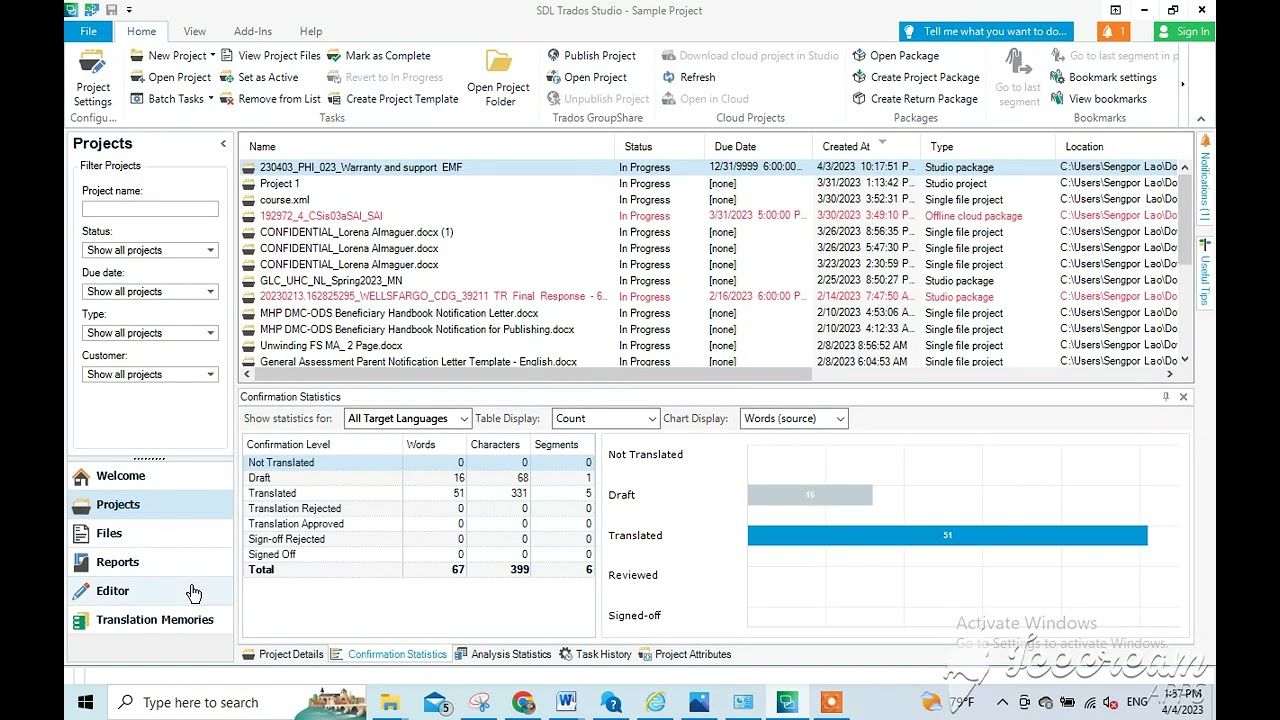Pin the Confirmation Statistics panel

coord(1165,397)
